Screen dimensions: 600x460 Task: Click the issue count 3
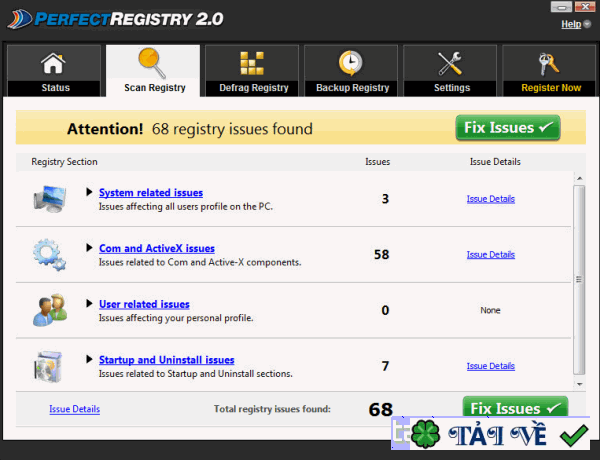click(385, 199)
